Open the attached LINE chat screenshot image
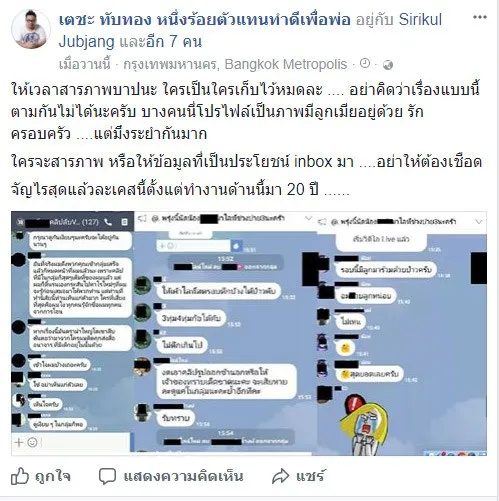This screenshot has height=501, width=499. [x=249, y=333]
